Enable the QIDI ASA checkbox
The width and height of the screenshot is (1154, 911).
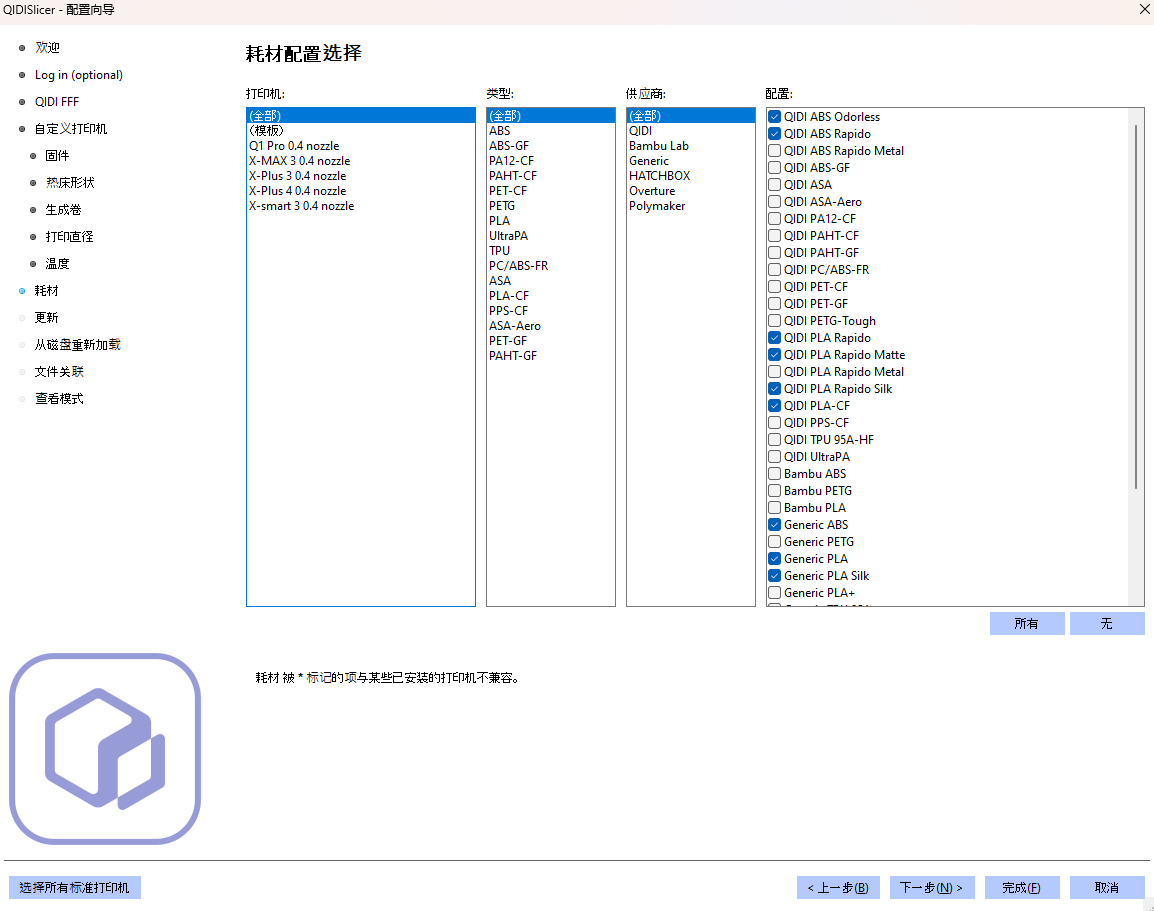pyautogui.click(x=774, y=184)
